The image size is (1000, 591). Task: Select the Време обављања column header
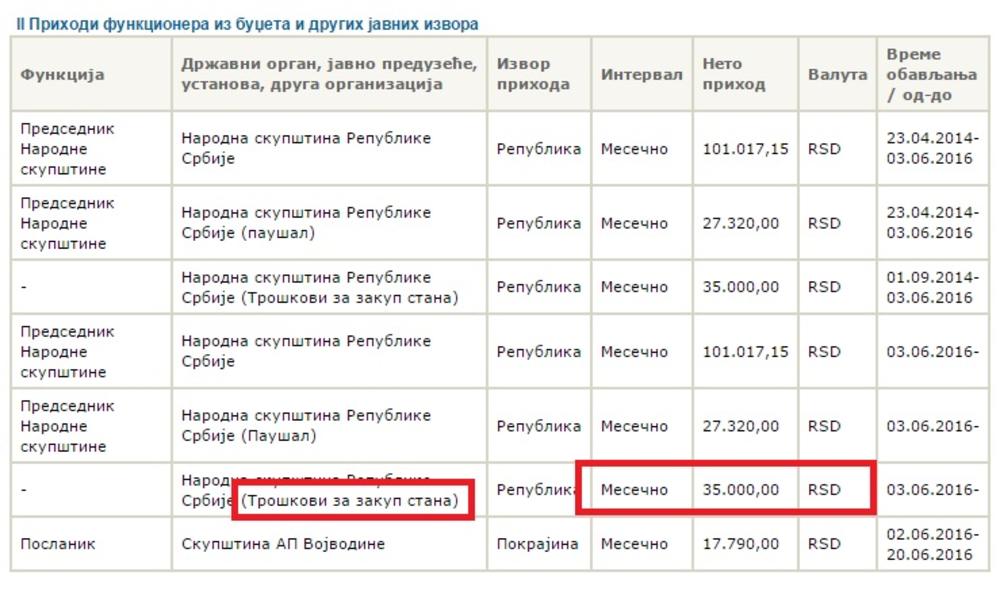(x=930, y=74)
